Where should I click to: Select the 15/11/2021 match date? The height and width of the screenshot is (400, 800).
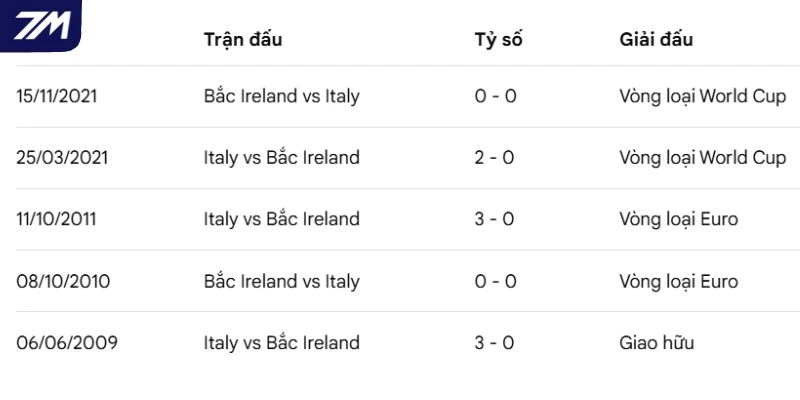point(57,97)
